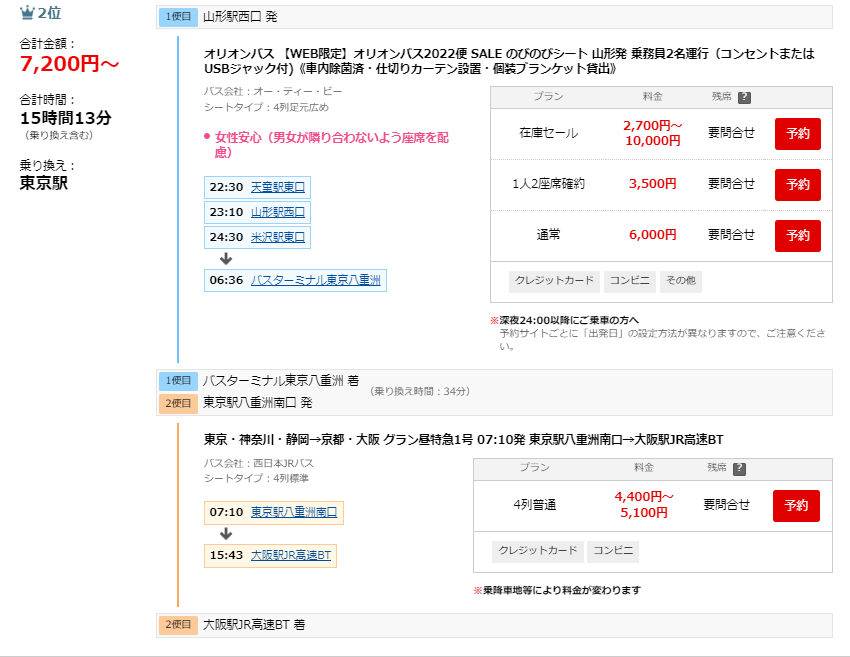Open the 山形駅西口 stop link

[277, 212]
